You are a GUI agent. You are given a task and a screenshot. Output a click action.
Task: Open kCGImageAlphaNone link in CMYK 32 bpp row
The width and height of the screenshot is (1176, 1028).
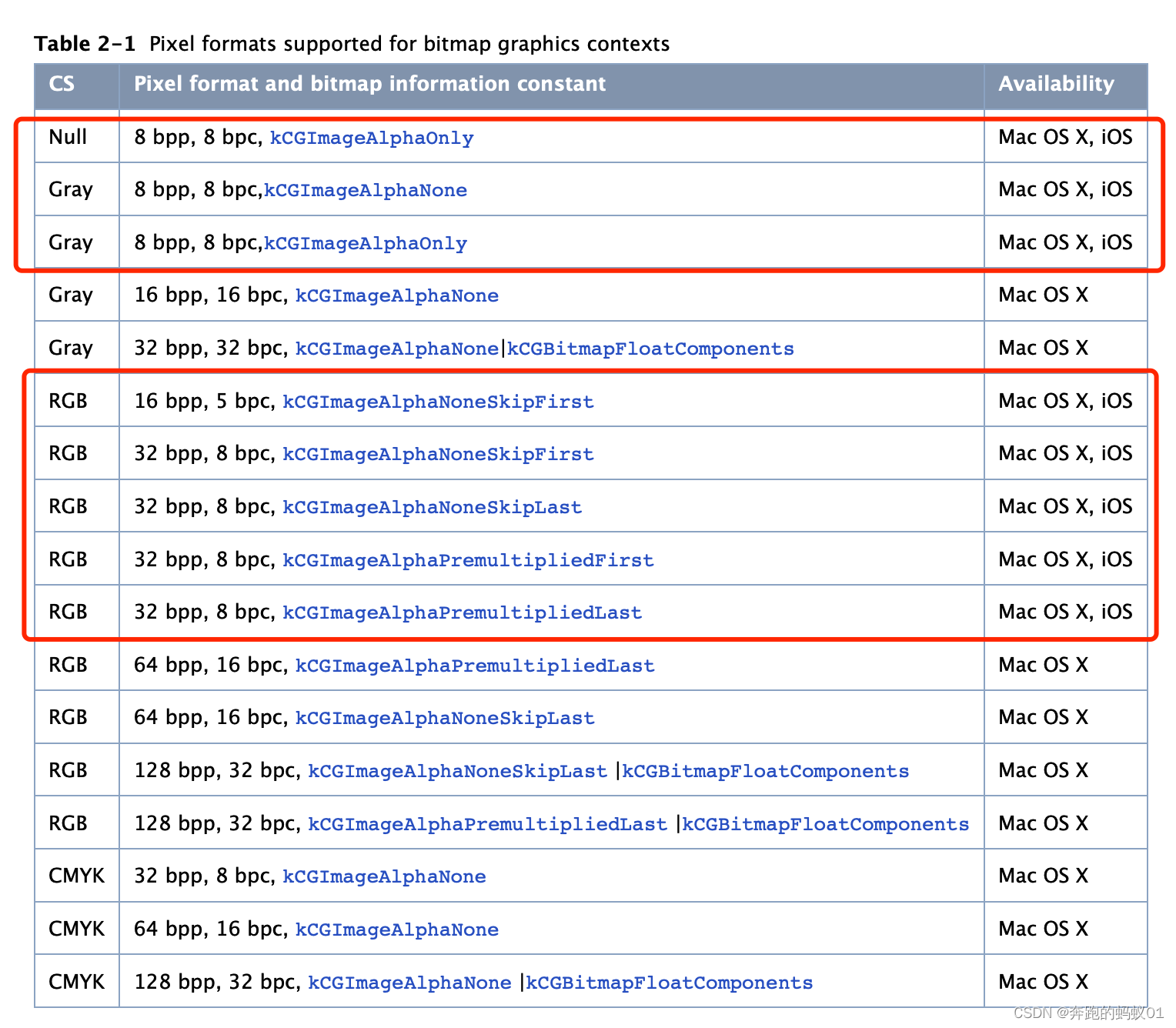click(384, 877)
